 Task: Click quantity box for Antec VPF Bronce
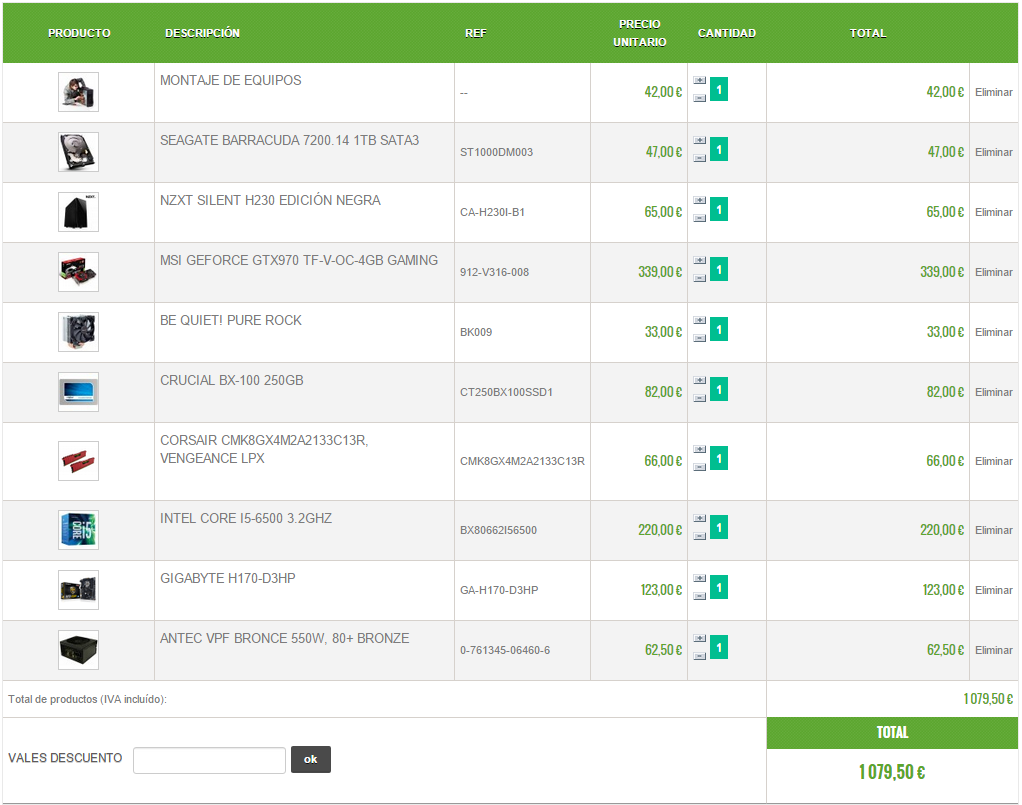pyautogui.click(x=719, y=647)
